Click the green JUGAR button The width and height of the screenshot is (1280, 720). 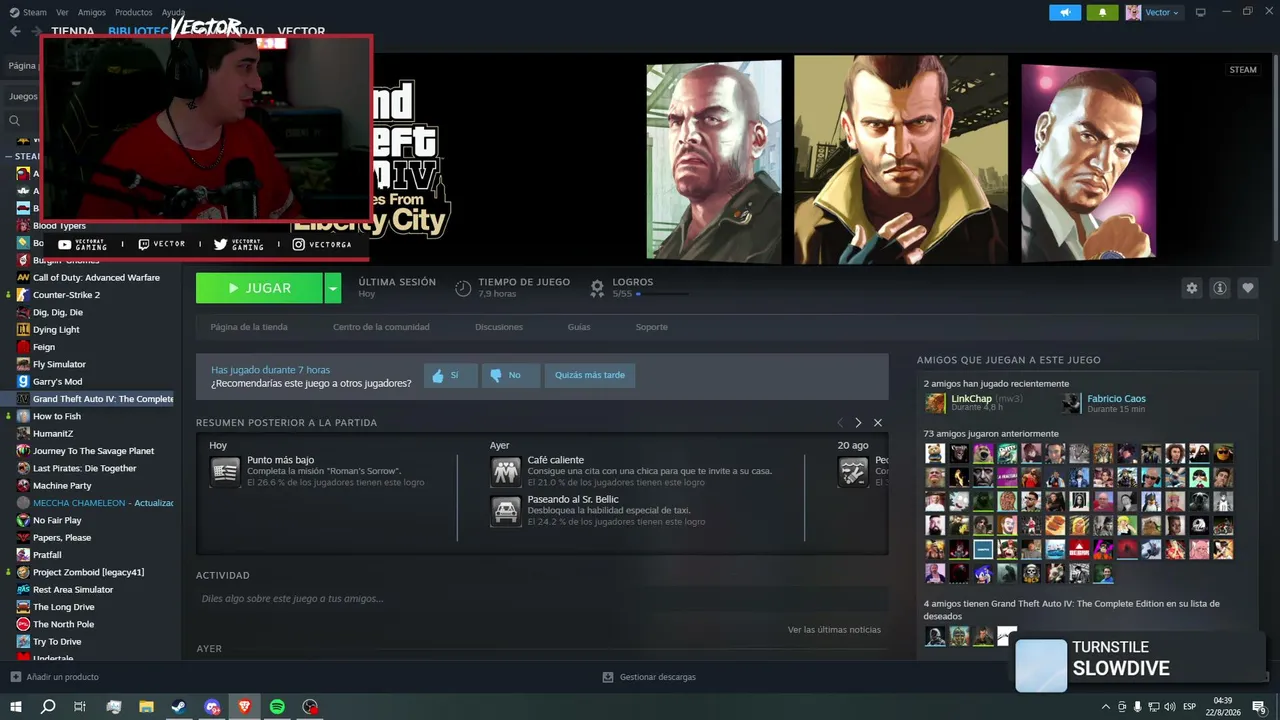(x=259, y=288)
